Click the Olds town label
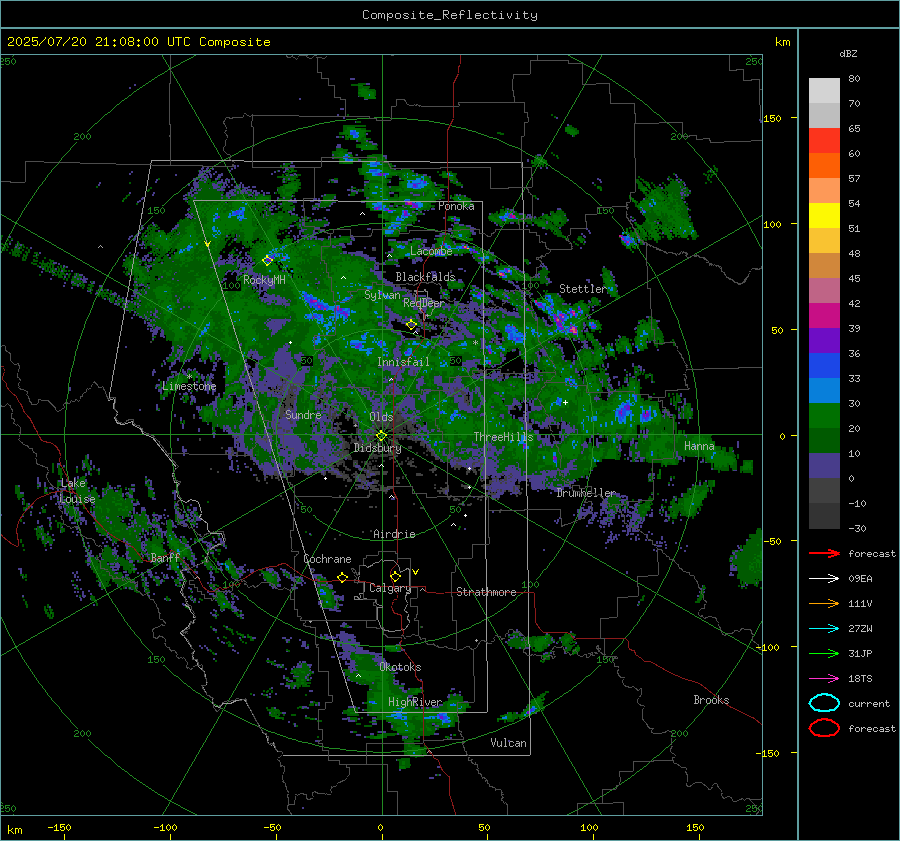900x841 pixels. [381, 417]
